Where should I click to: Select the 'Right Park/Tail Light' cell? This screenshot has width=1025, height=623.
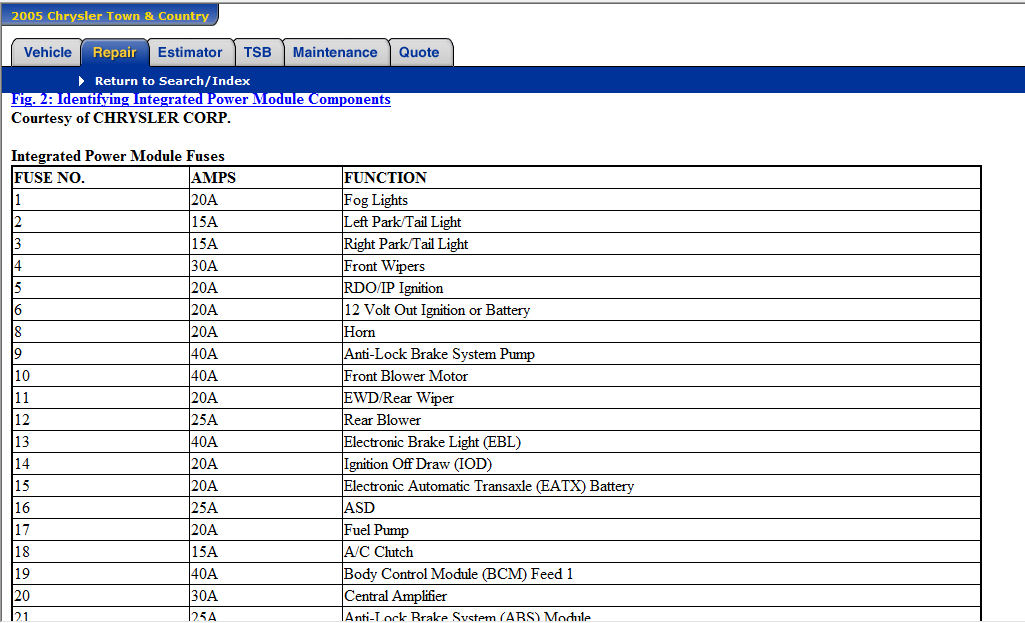coord(661,244)
